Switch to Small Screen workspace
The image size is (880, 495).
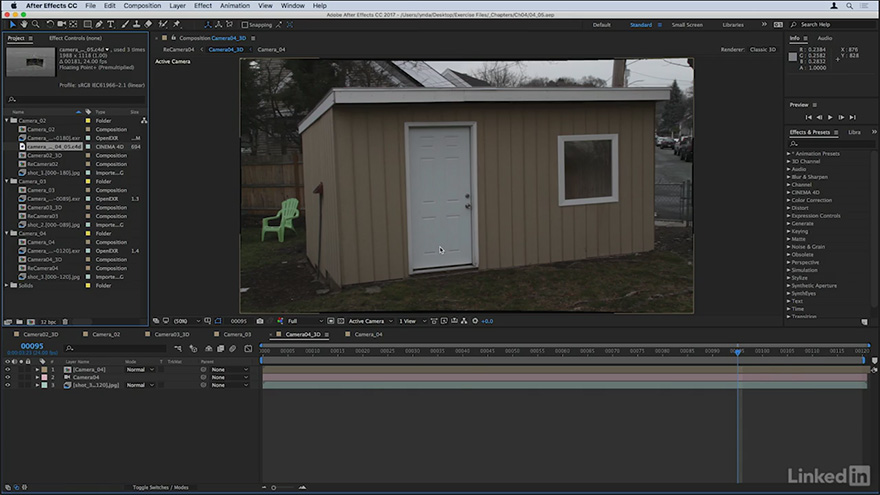[x=687, y=25]
